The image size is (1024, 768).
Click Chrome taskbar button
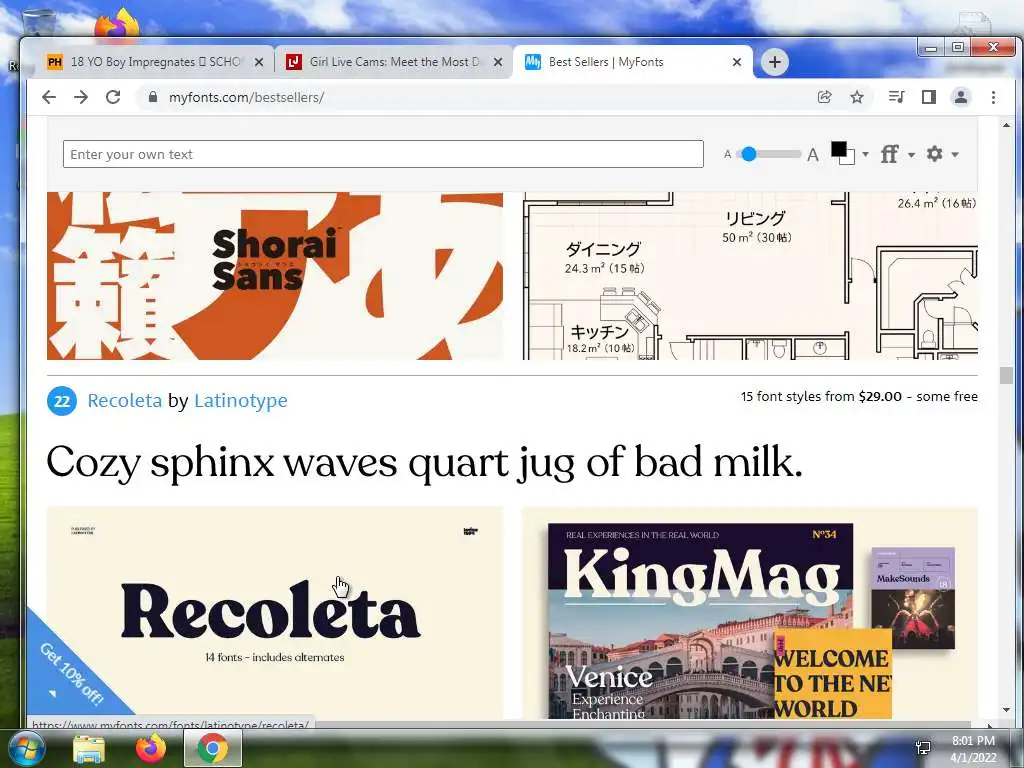[213, 748]
